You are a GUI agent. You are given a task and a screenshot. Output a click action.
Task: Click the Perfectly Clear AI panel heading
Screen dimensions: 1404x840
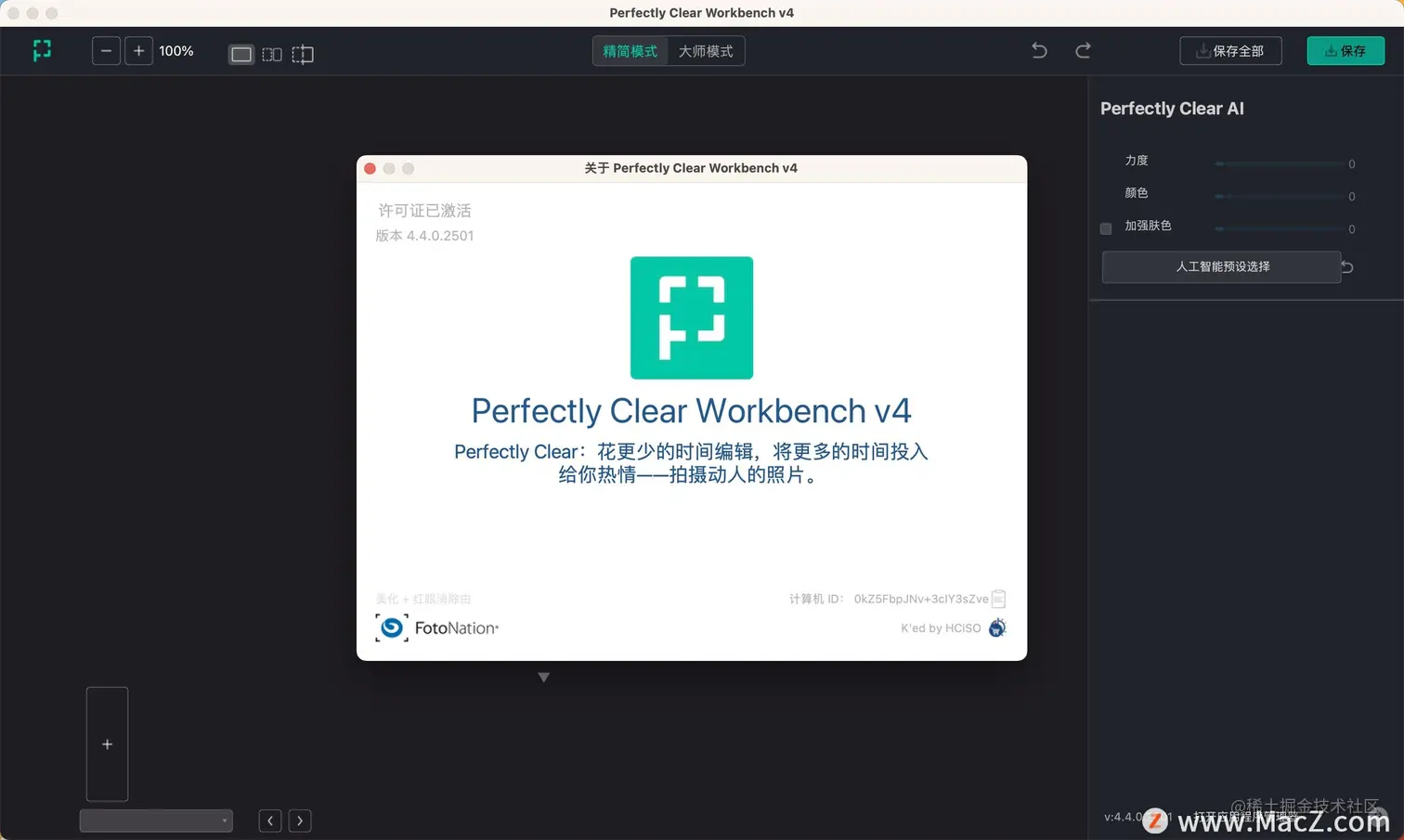click(1172, 109)
